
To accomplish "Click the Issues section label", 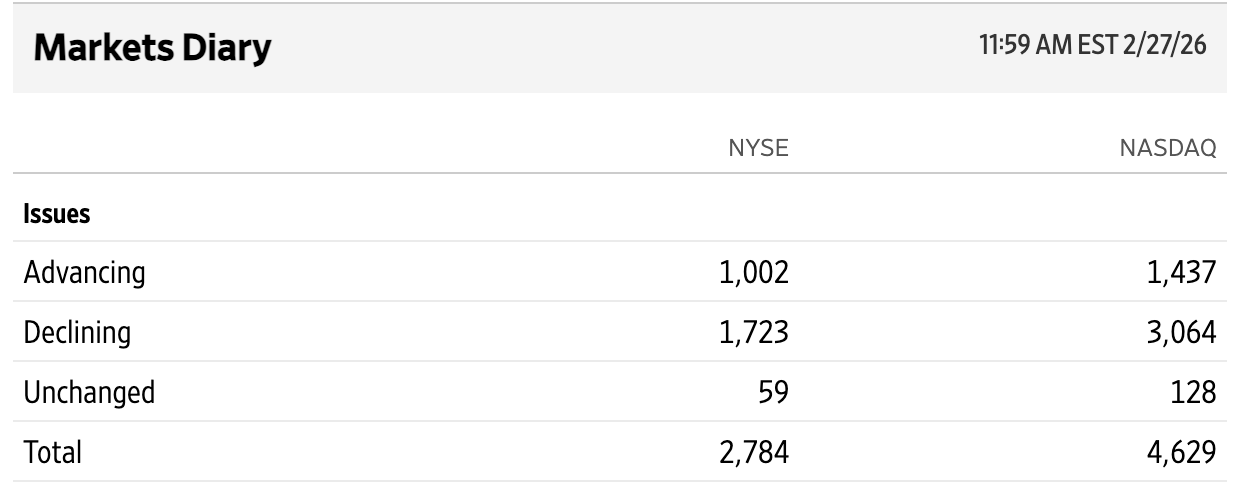I will coord(57,213).
